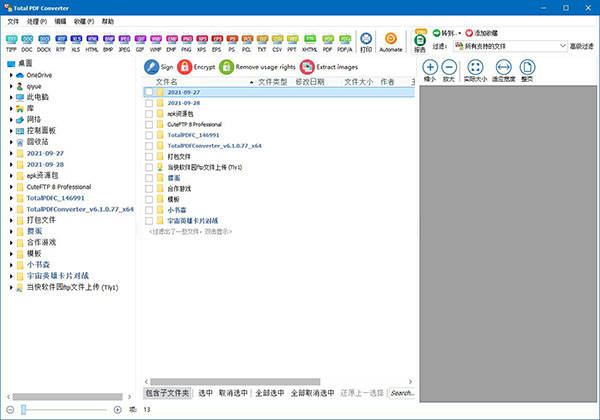Click the PS format icon
Viewport: 600px width, 420px height.
232,42
